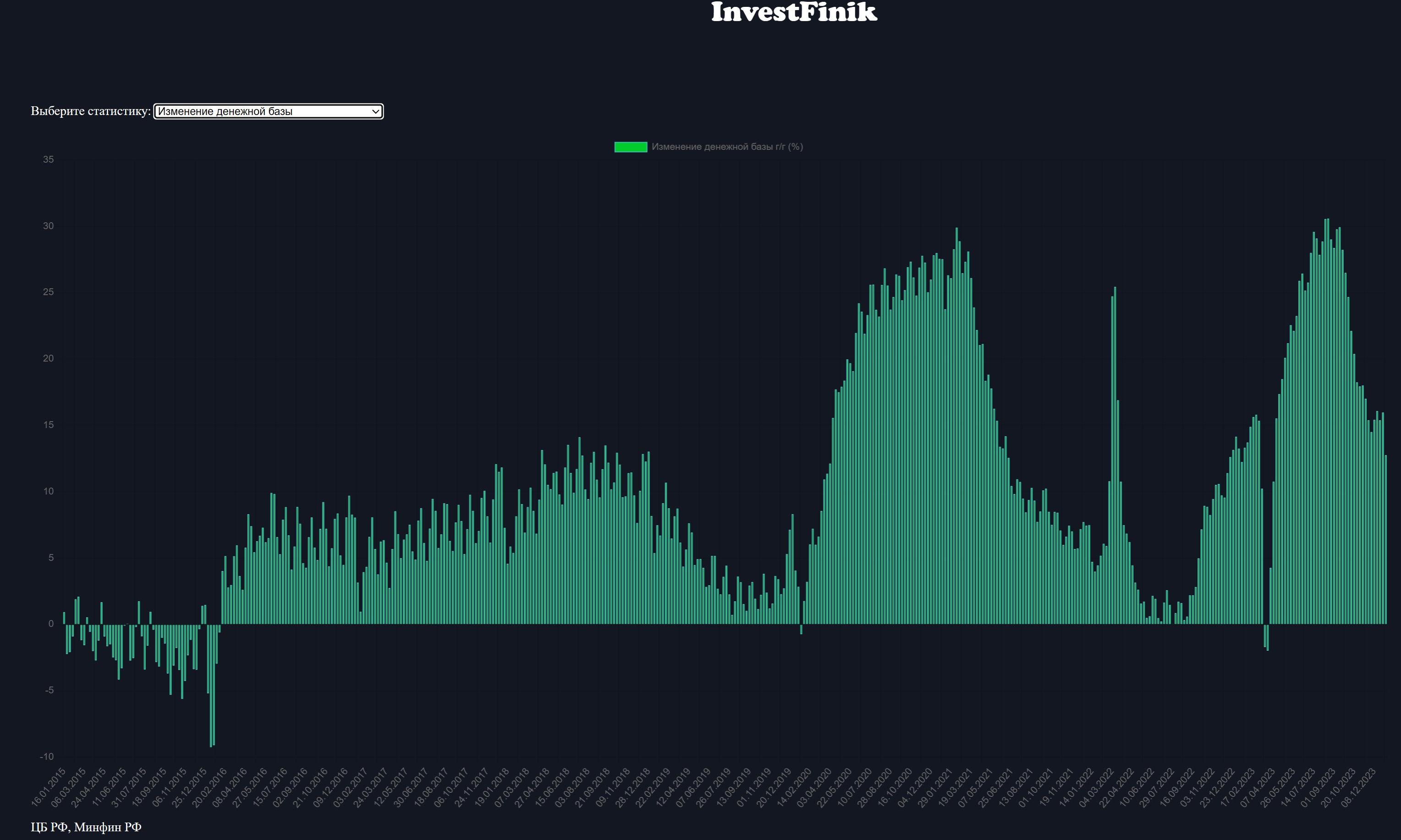Click the green legend color swatch

click(x=631, y=147)
